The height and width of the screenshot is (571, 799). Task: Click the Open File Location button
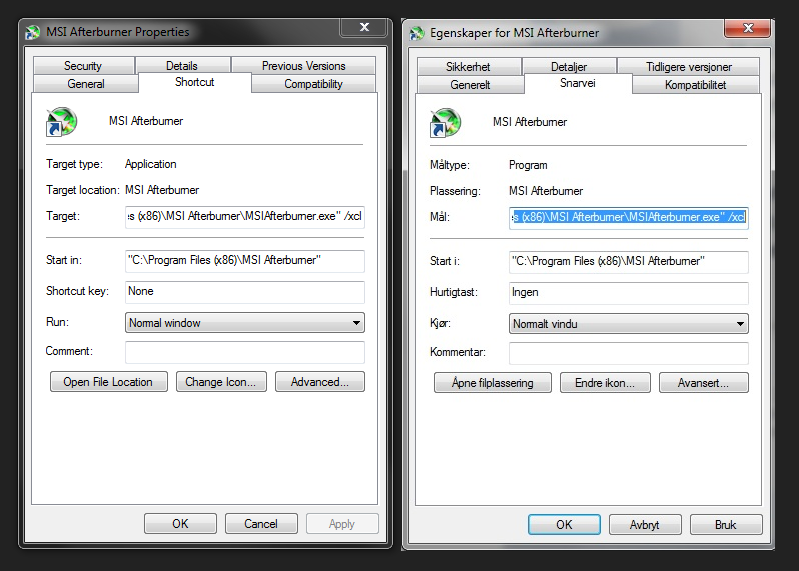coord(109,382)
